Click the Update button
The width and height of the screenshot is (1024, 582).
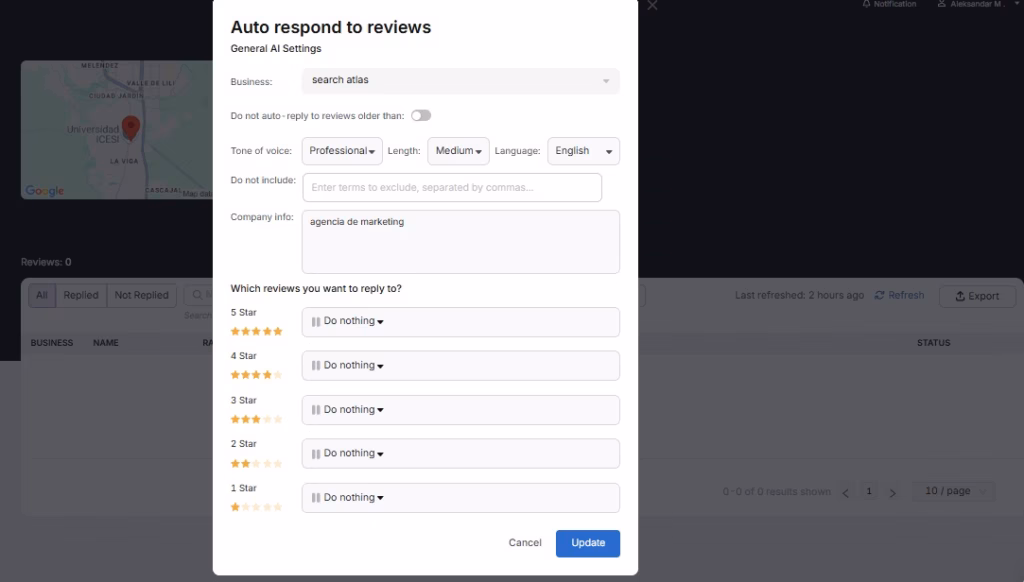[x=587, y=543]
